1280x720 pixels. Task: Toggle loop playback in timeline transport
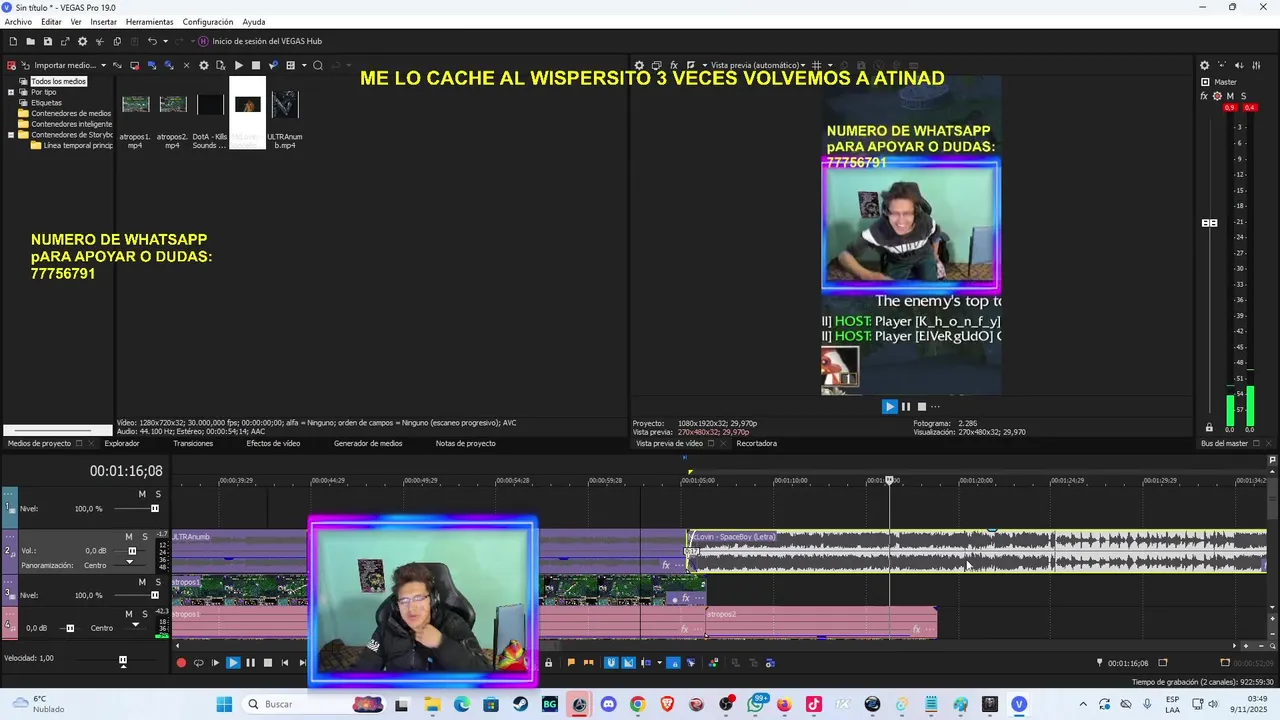coord(198,662)
